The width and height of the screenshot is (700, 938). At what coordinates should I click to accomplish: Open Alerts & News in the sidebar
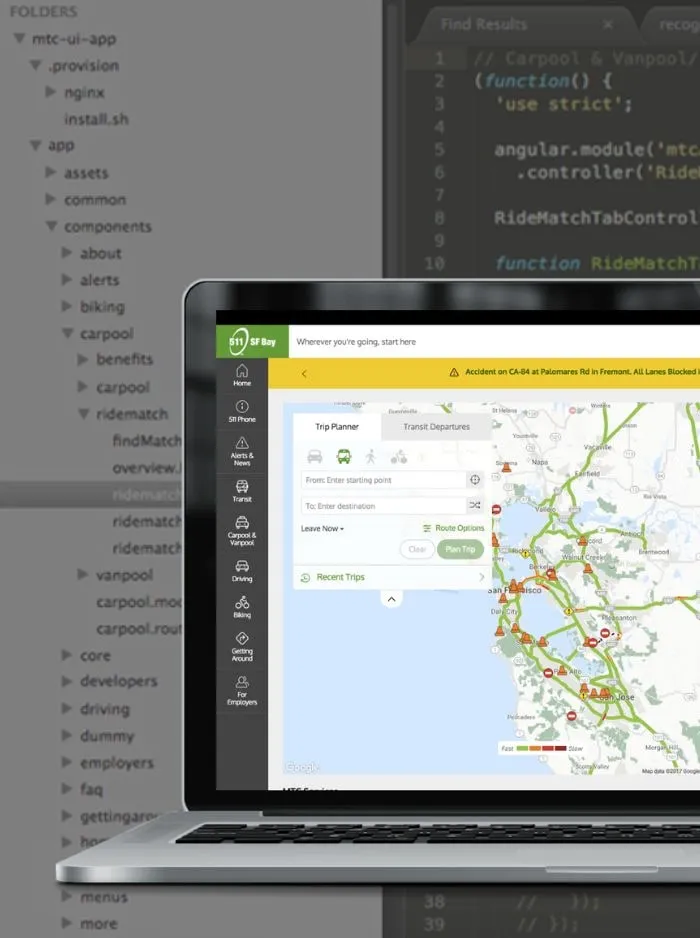(x=242, y=451)
